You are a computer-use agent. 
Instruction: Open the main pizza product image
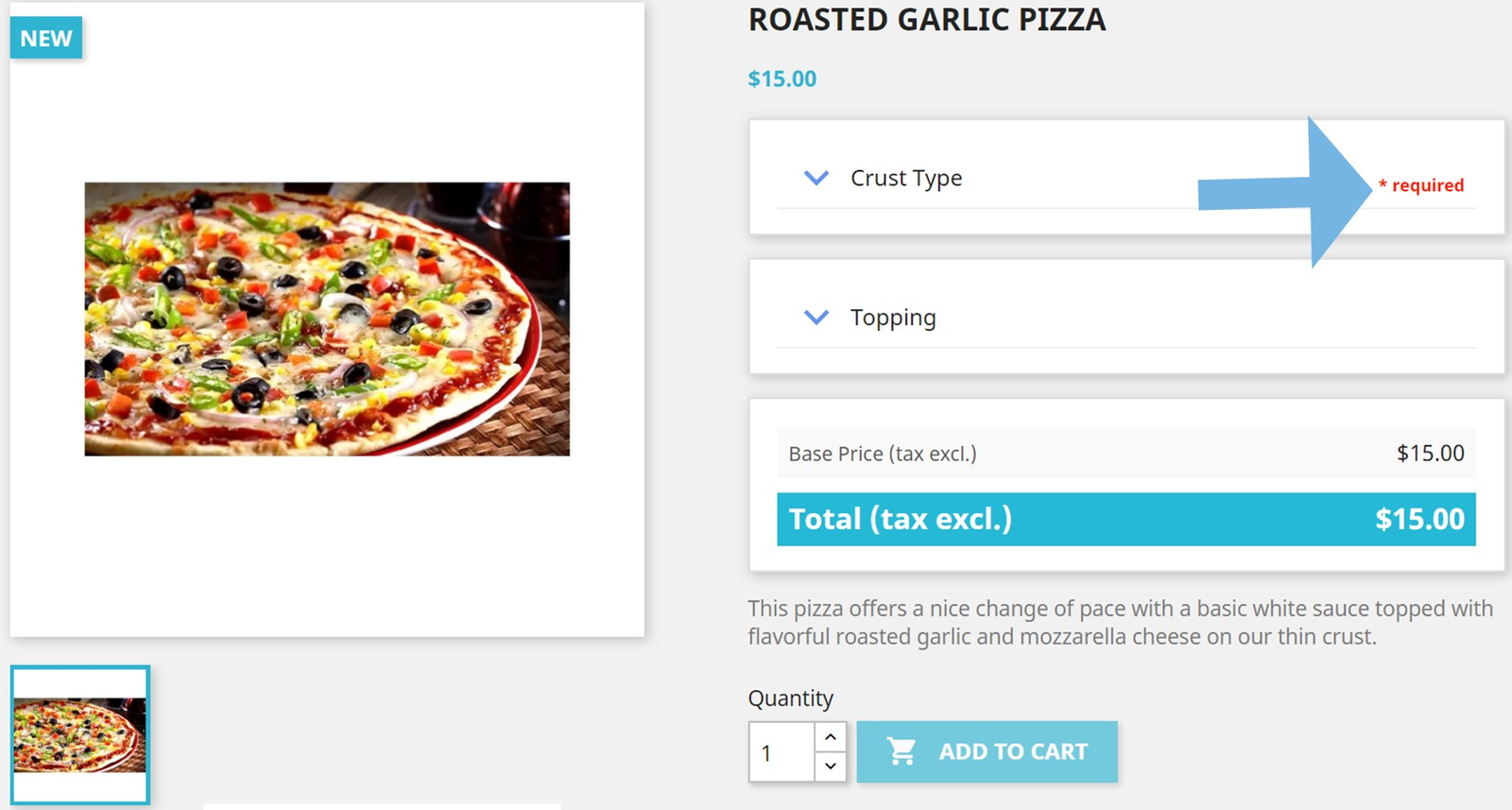click(x=327, y=319)
